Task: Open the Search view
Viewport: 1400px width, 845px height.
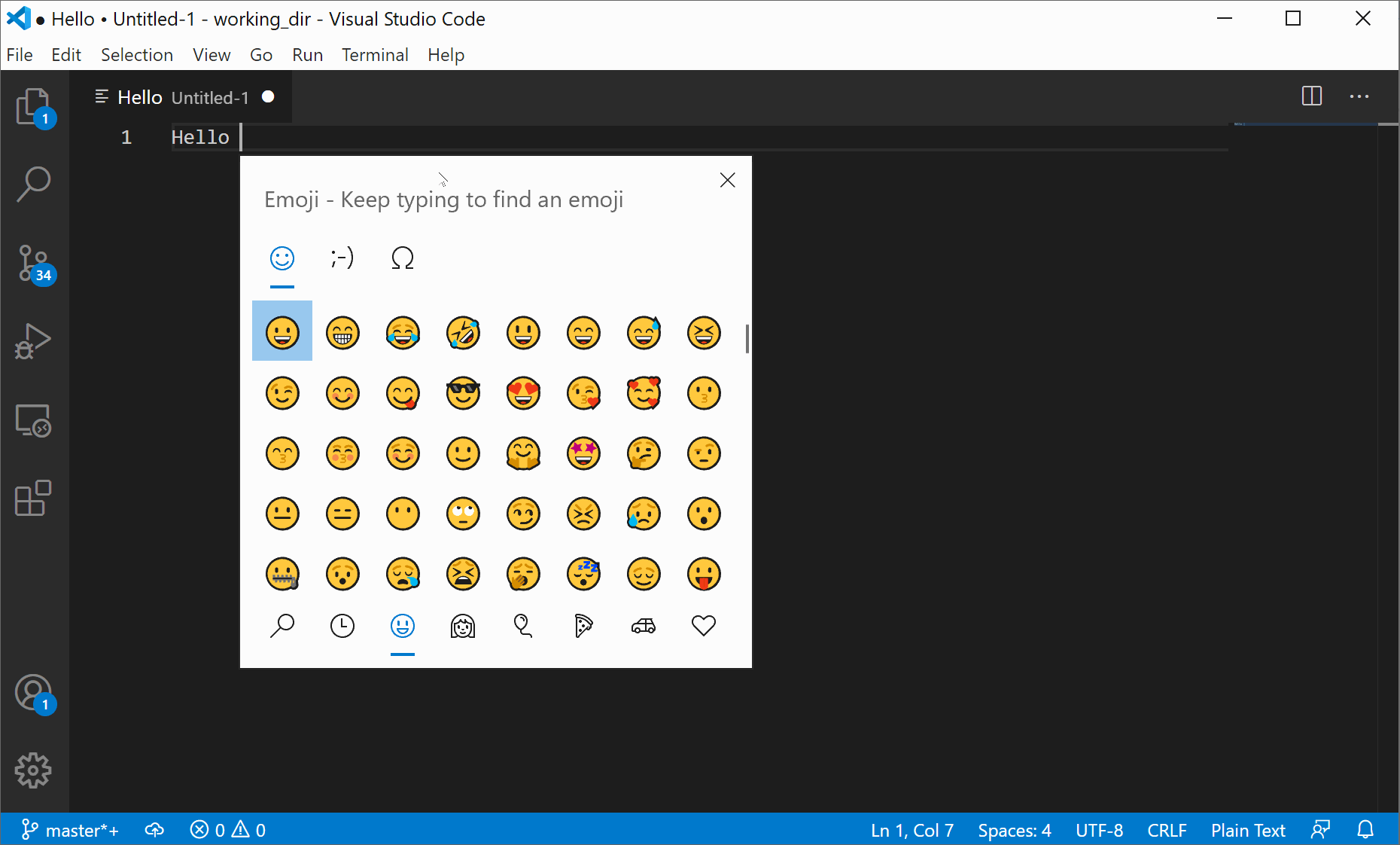Action: (34, 183)
